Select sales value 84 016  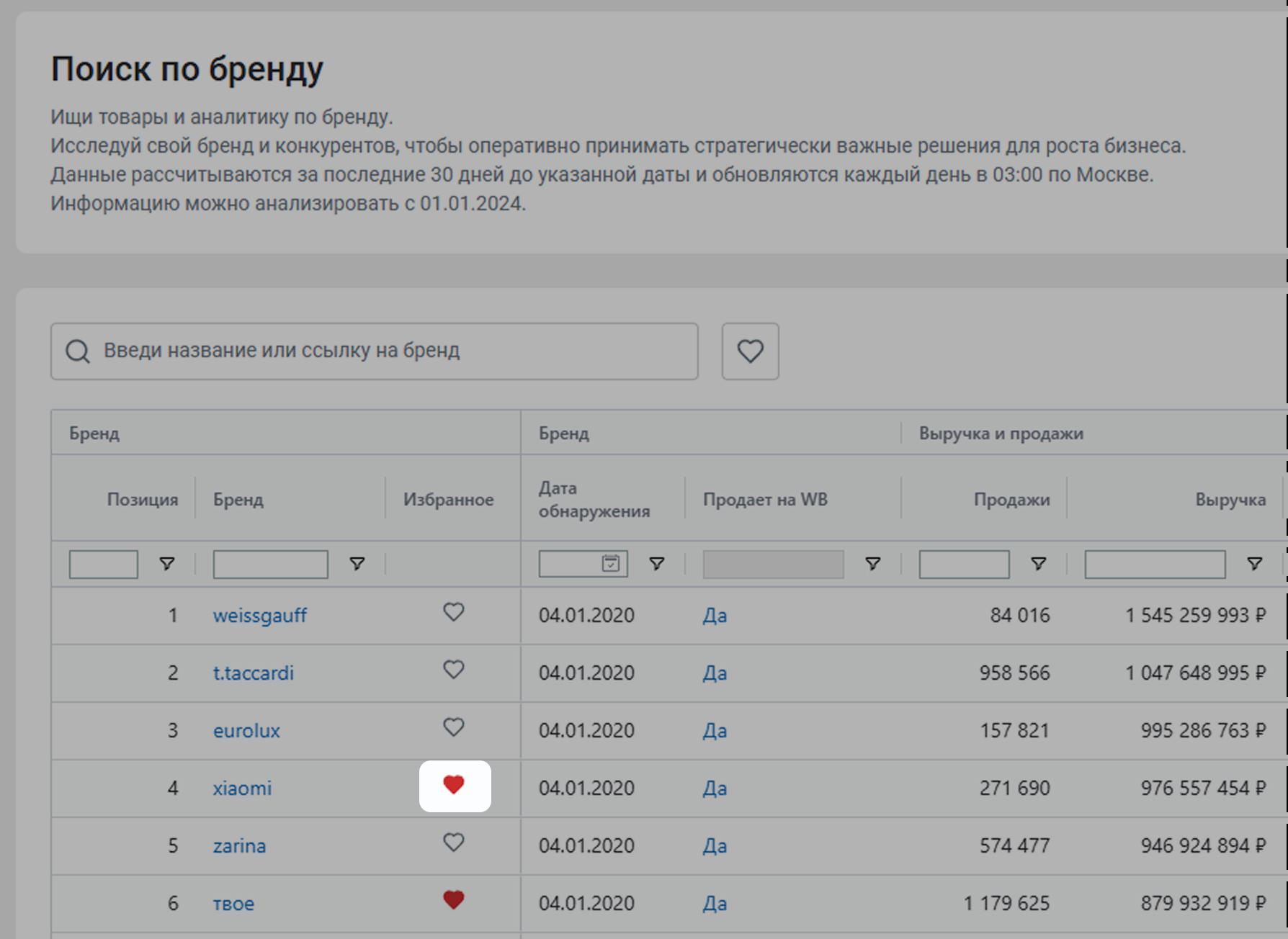1020,616
